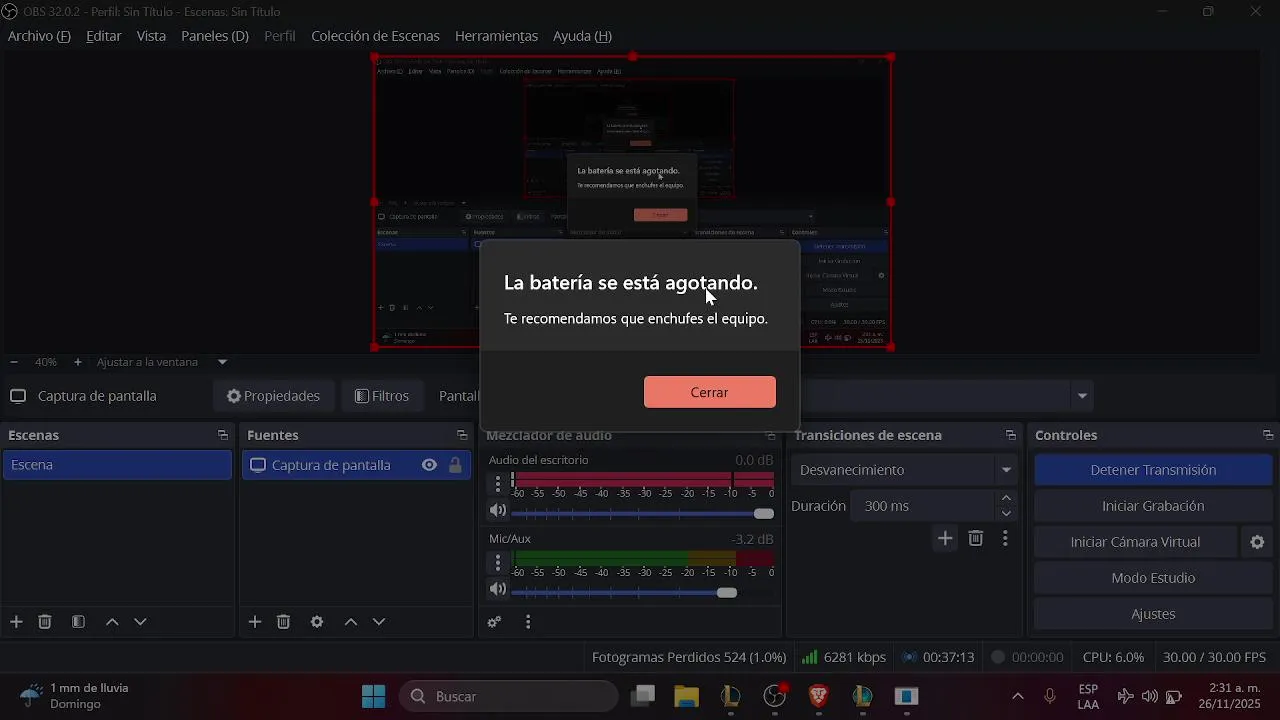
Task: Open OBS Studio taskbar icon
Action: click(775, 696)
